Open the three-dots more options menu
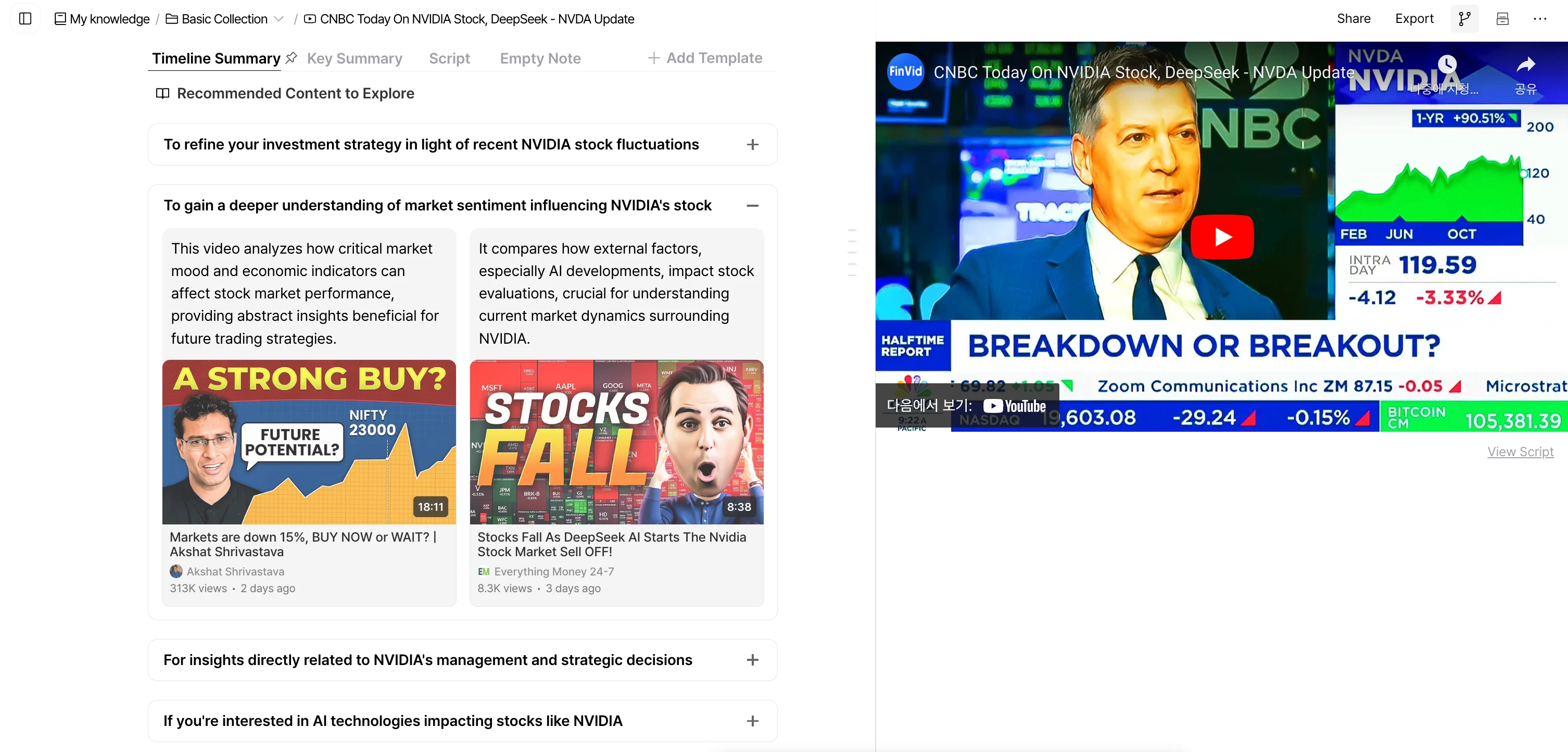The image size is (1568, 752). point(1540,19)
